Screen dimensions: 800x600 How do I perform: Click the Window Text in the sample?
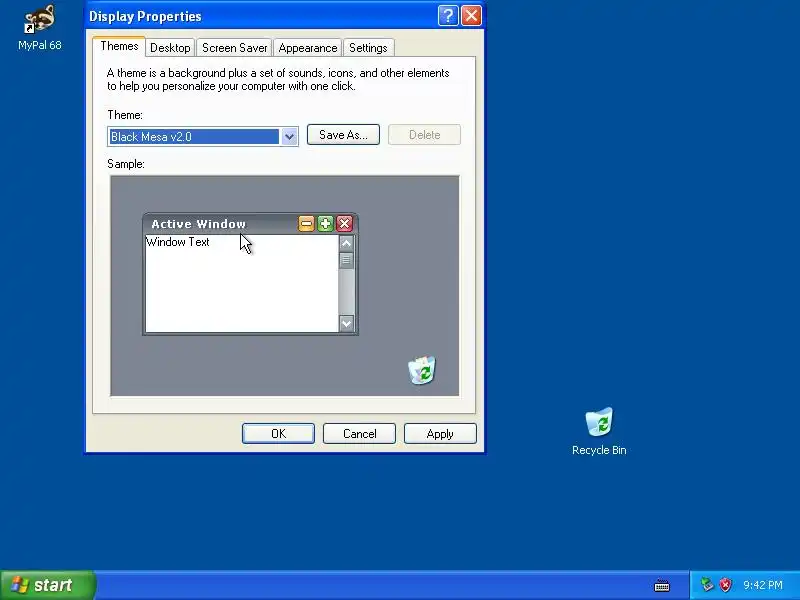pyautogui.click(x=178, y=242)
